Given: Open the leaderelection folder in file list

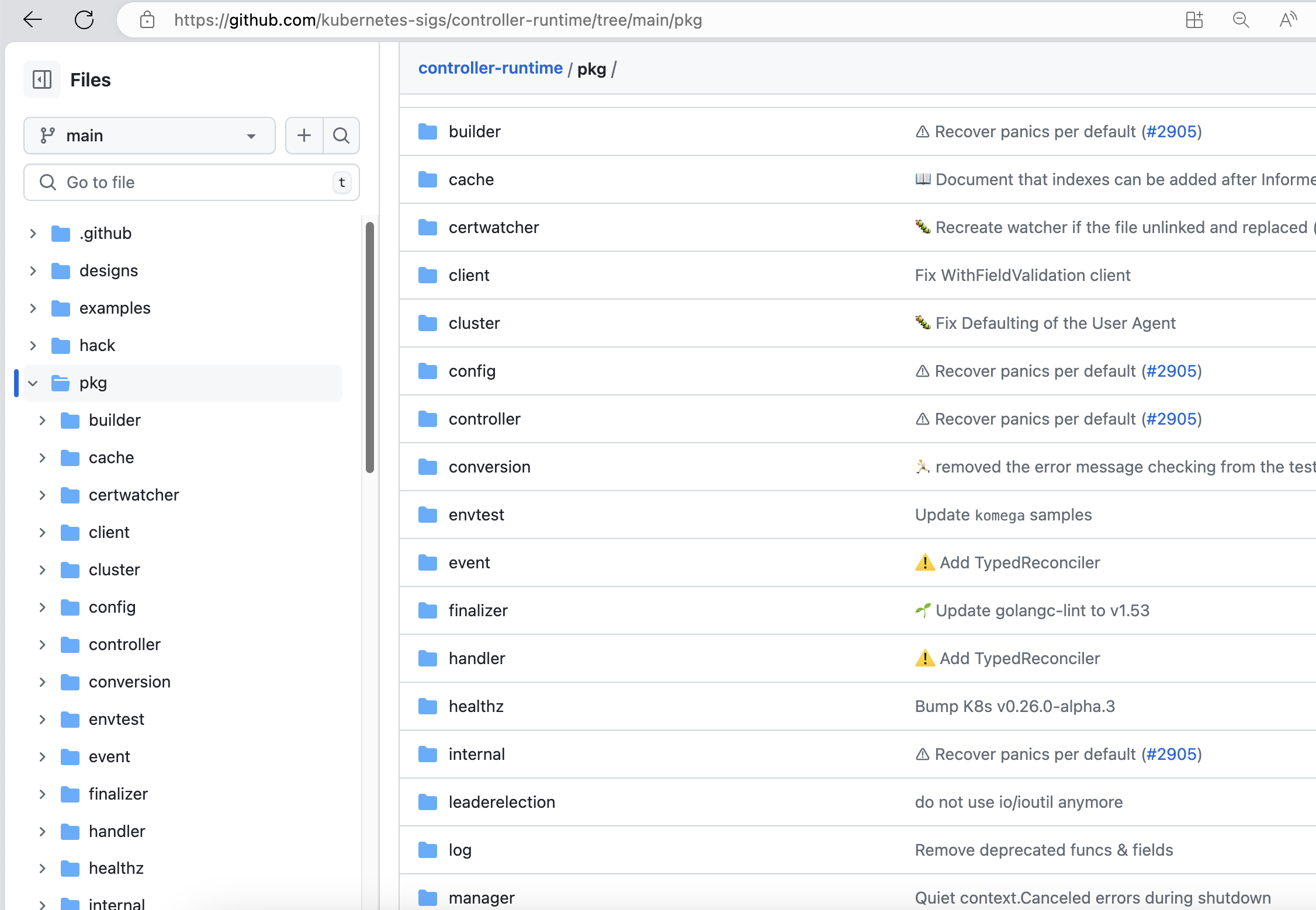Looking at the screenshot, I should pos(501,802).
